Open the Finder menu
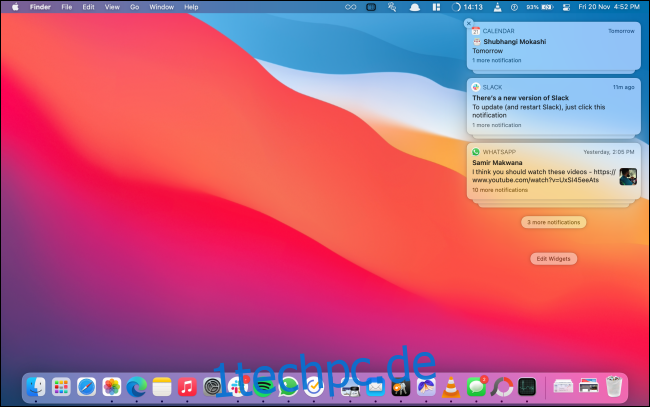The image size is (650, 407). pyautogui.click(x=40, y=7)
